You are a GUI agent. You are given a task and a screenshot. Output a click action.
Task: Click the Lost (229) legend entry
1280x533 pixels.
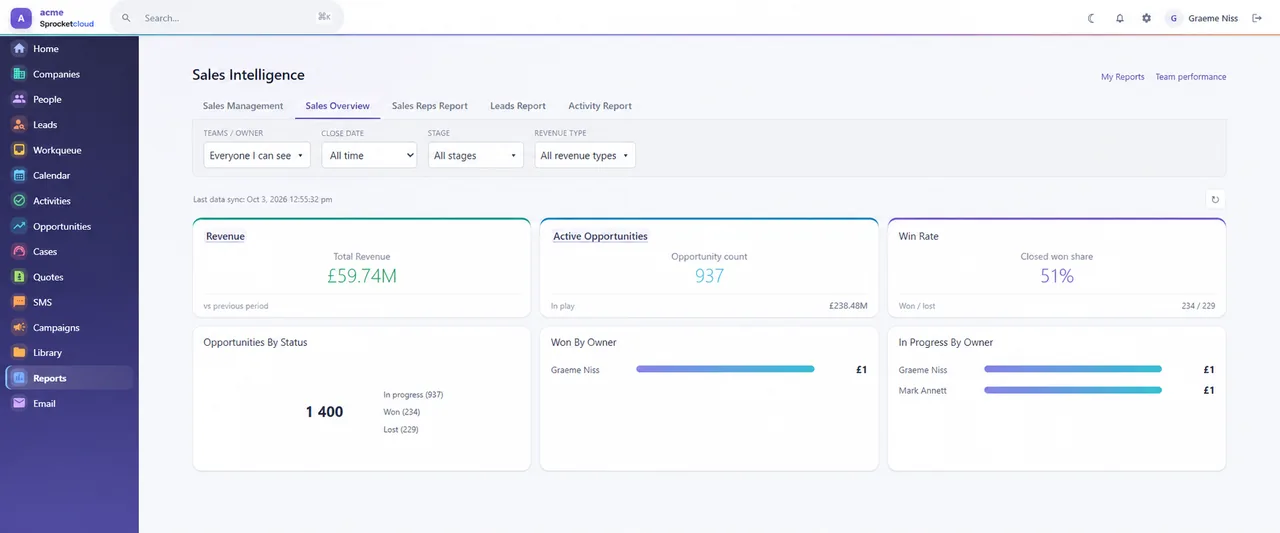coord(401,430)
